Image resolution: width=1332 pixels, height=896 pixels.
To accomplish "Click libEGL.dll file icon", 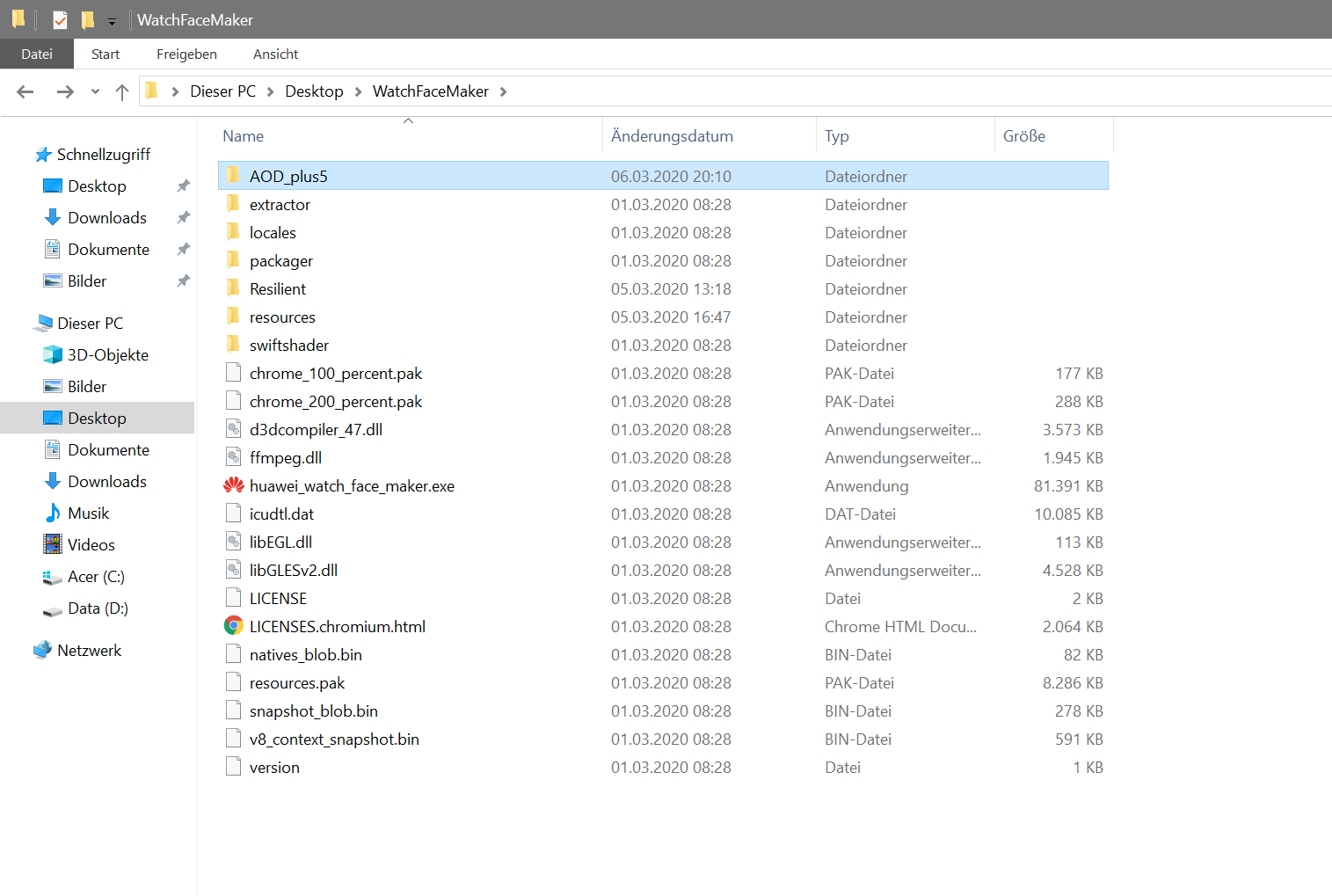I will [233, 542].
